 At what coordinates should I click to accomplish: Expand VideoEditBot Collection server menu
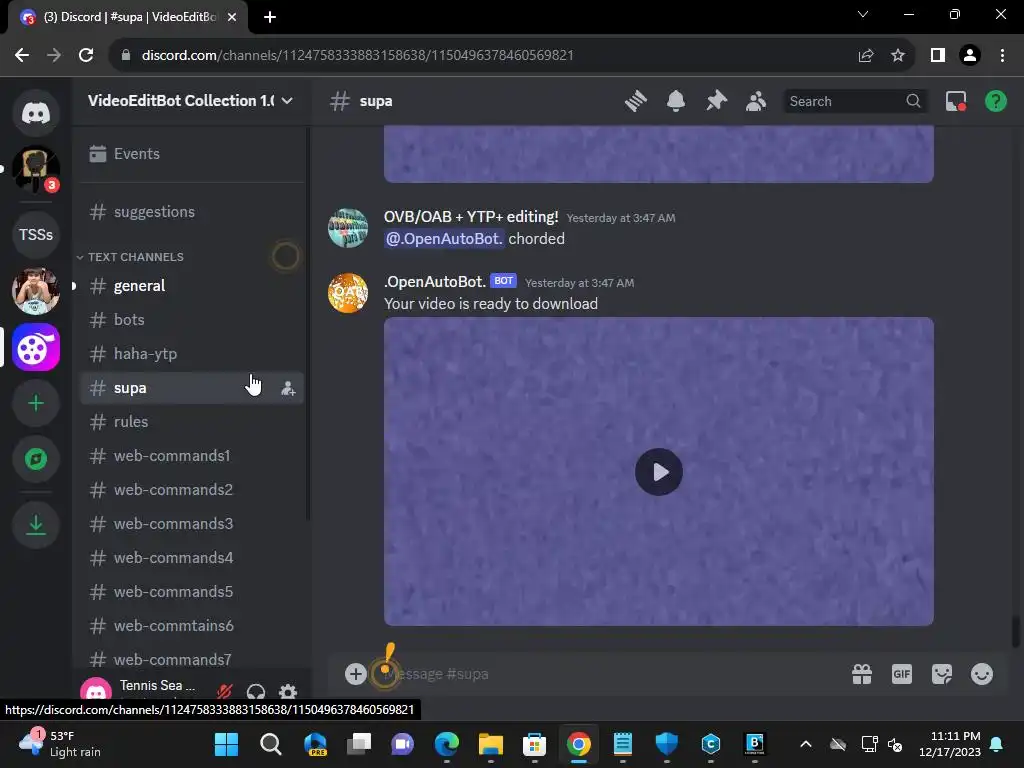[191, 101]
